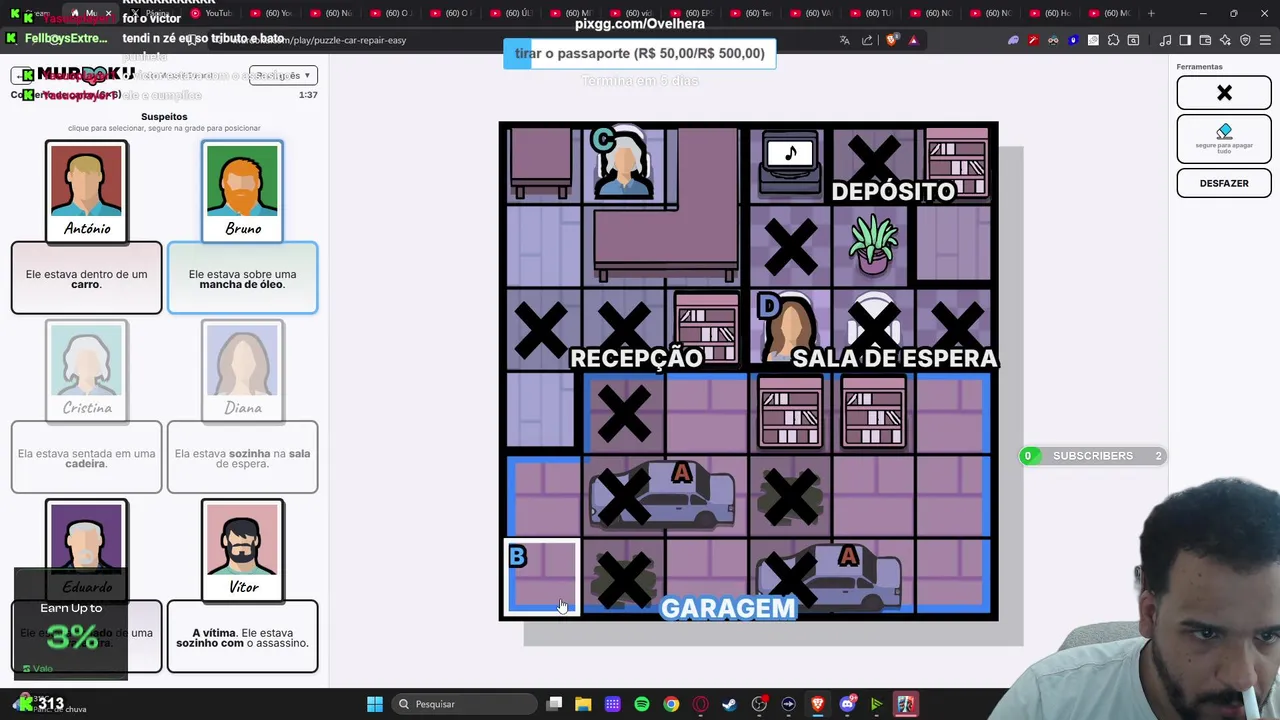Open Google Chrome from the taskbar
The height and width of the screenshot is (720, 1280).
(x=671, y=704)
